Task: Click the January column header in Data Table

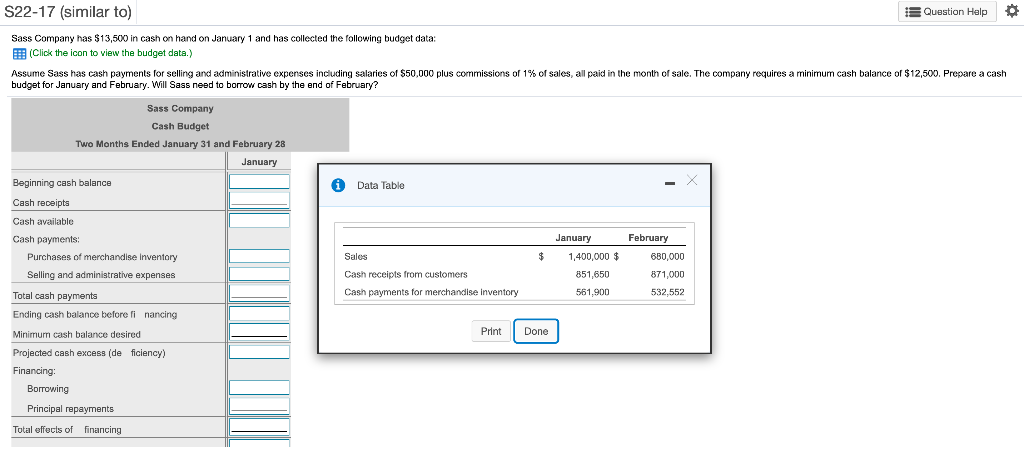Action: click(573, 238)
